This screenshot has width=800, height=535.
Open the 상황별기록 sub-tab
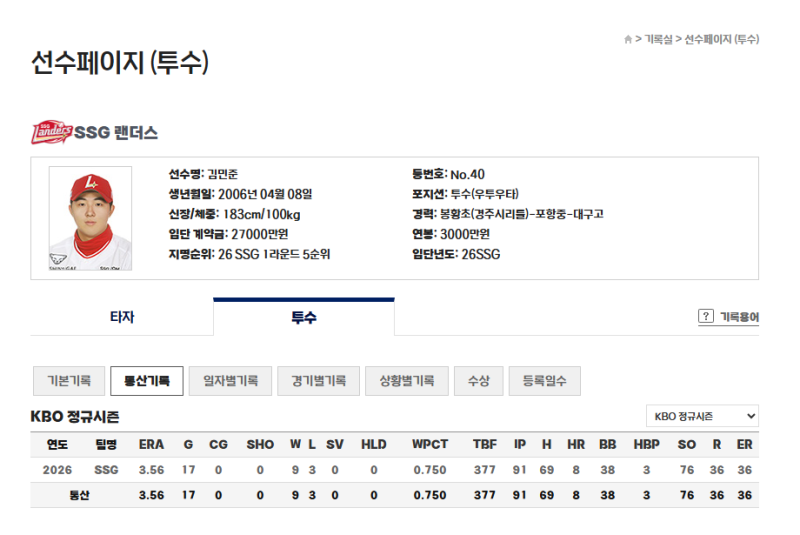coord(407,381)
